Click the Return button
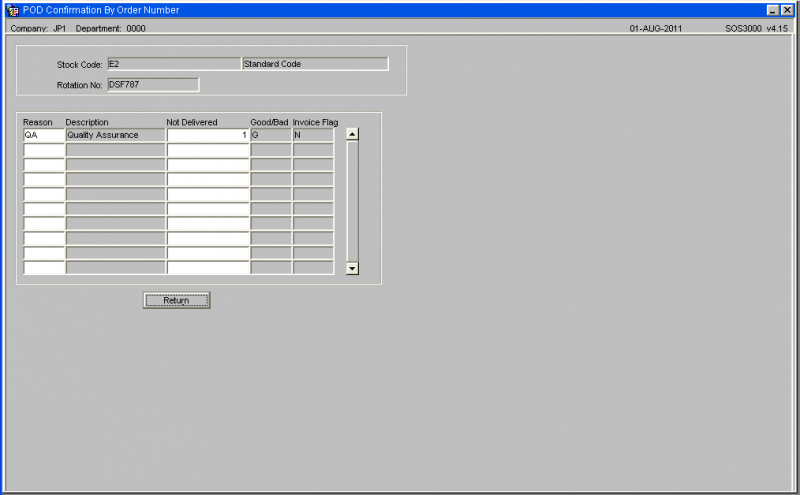Viewport: 800px width, 495px height. point(177,301)
